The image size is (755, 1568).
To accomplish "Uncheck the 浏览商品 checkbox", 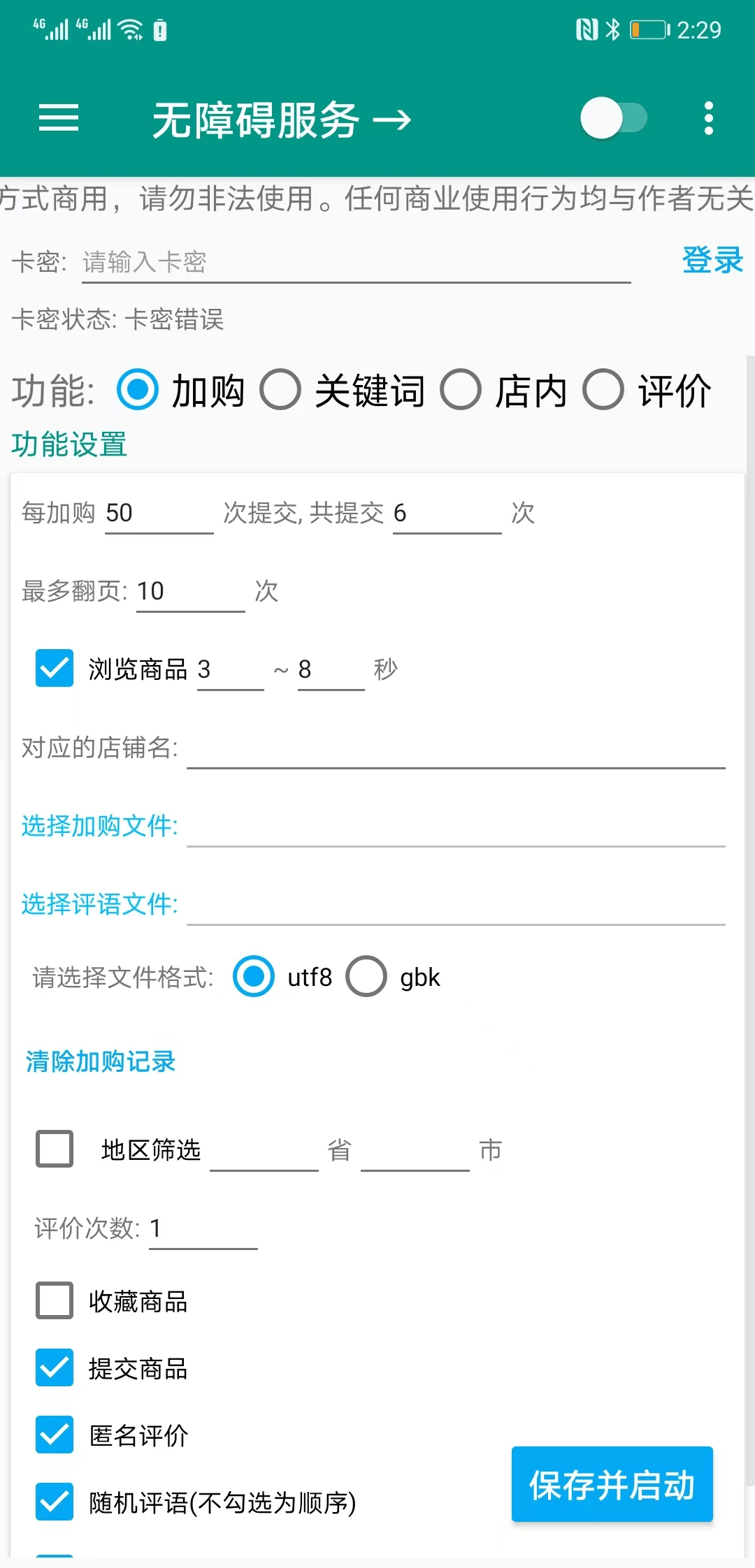I will coord(54,669).
